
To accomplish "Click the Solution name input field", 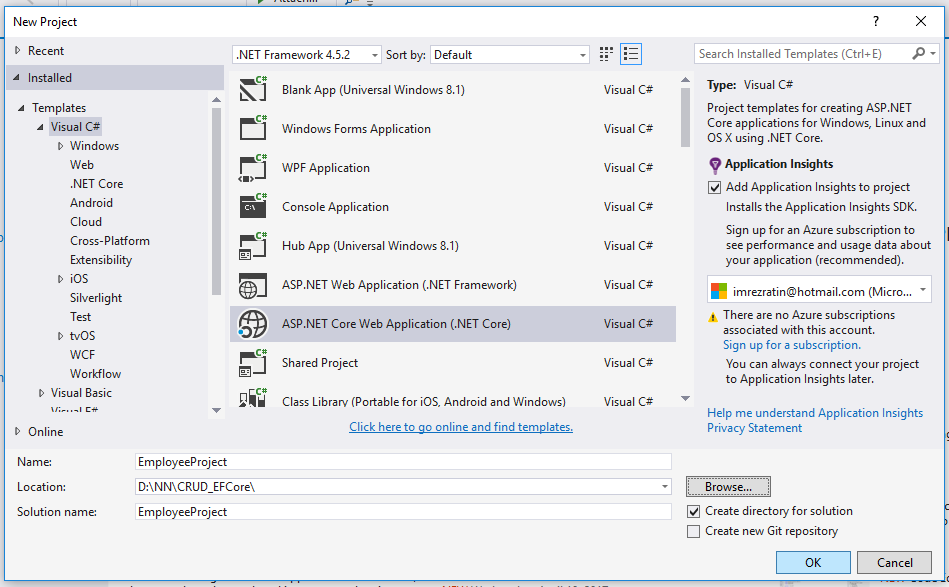I will coord(403,512).
